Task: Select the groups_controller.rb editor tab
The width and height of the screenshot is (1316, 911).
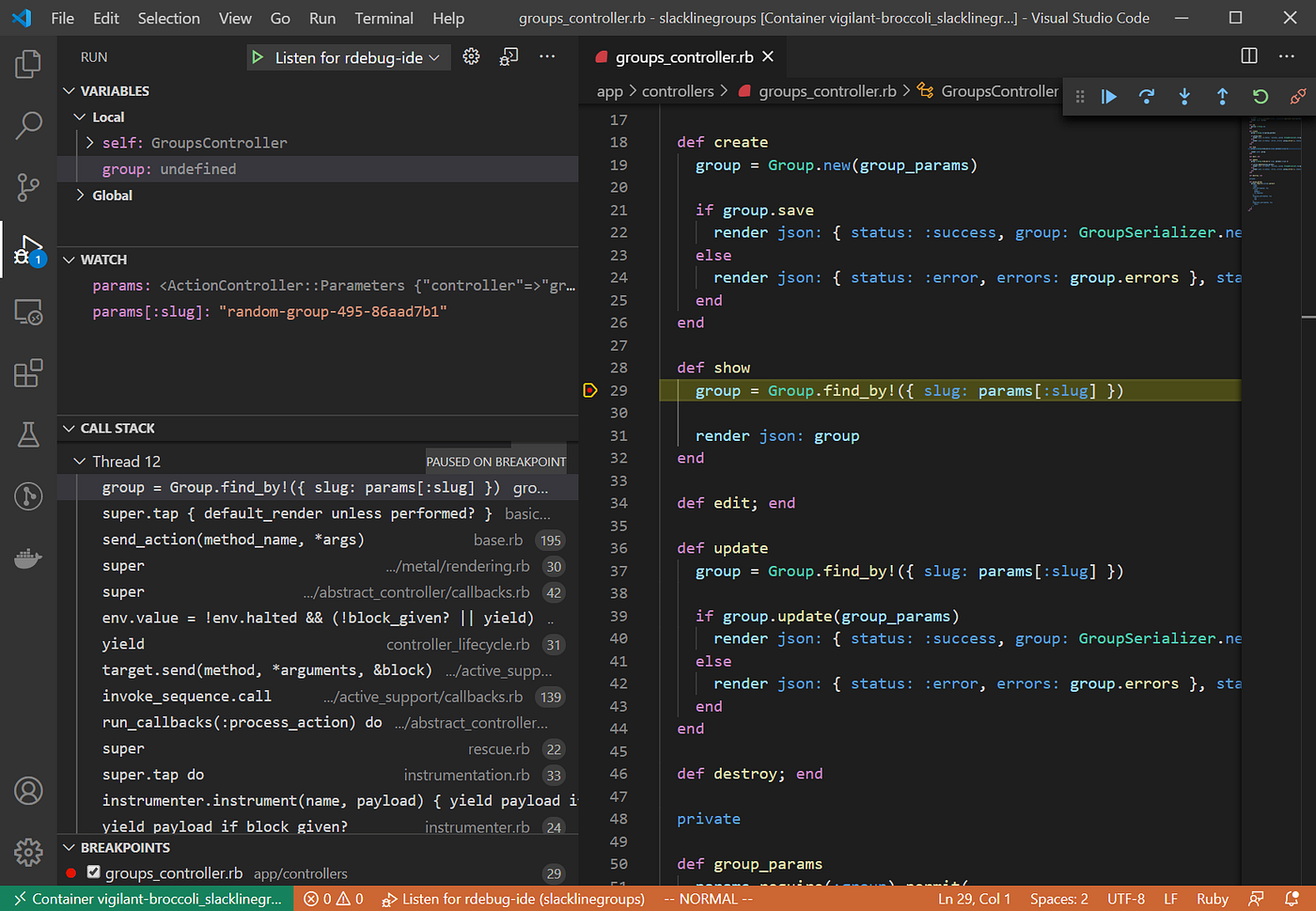Action: tap(683, 56)
